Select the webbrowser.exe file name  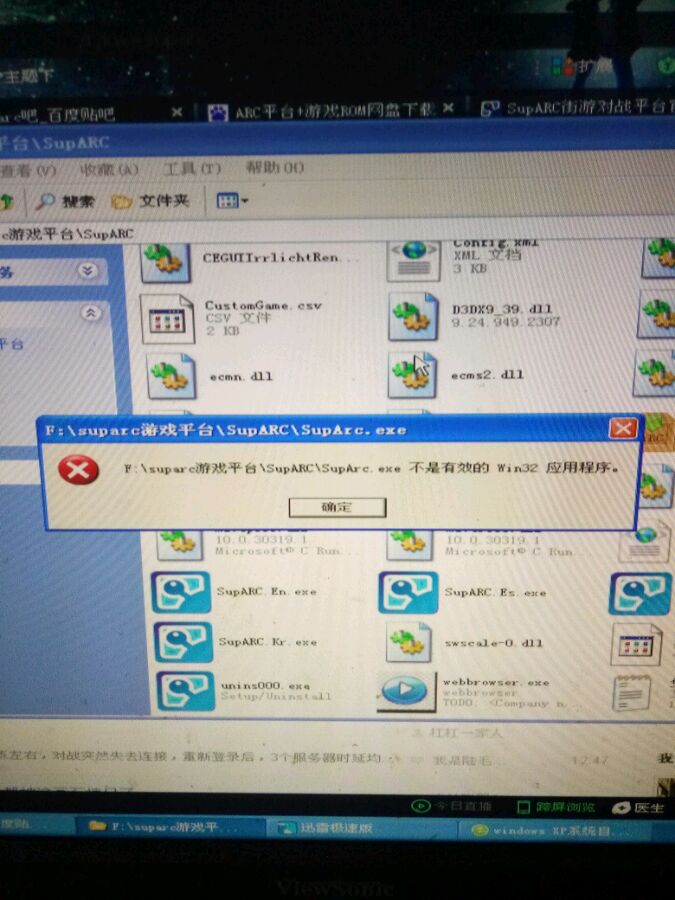496,682
